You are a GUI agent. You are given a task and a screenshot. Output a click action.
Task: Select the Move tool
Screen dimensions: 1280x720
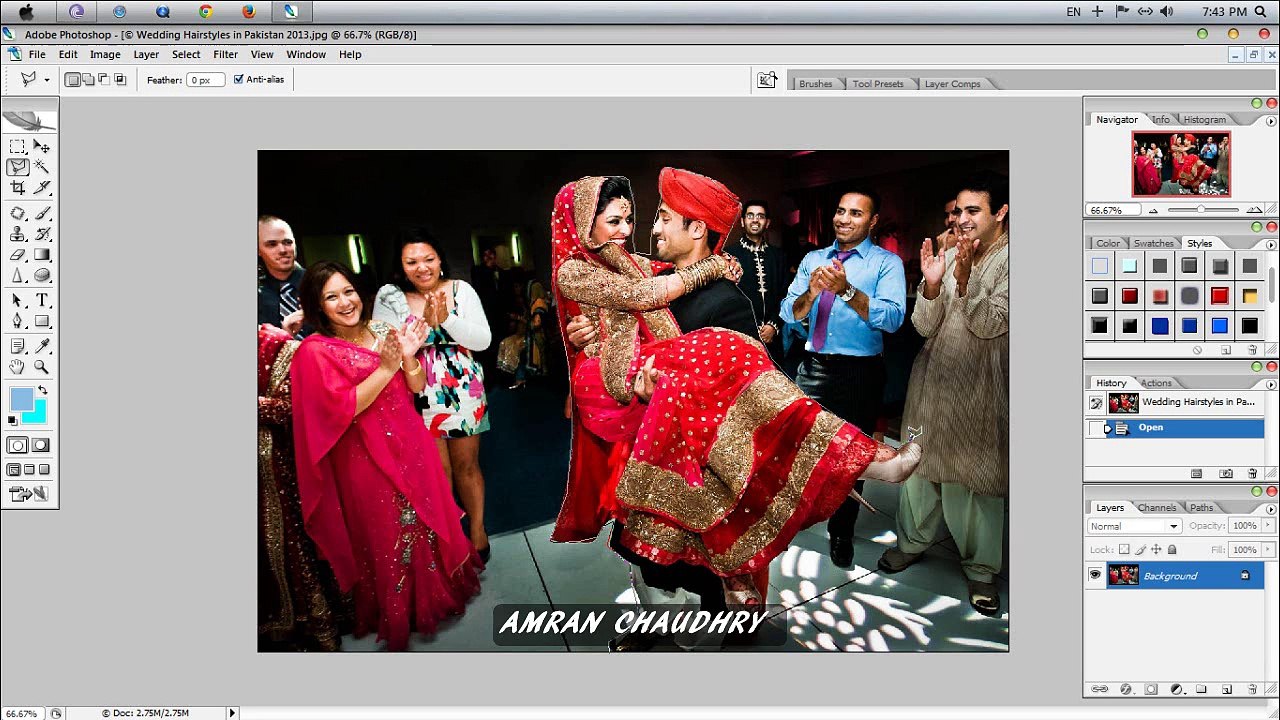[42, 146]
